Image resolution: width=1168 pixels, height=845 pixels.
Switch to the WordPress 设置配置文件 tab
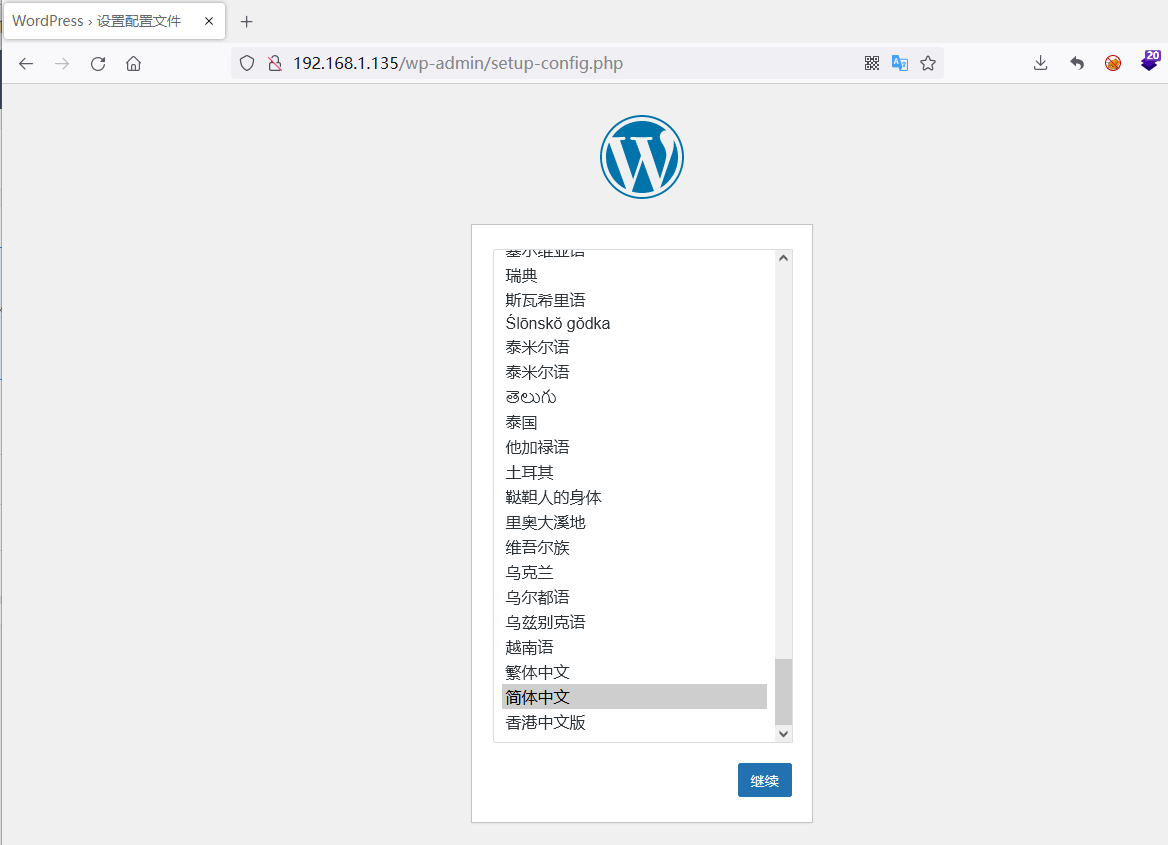(x=100, y=21)
